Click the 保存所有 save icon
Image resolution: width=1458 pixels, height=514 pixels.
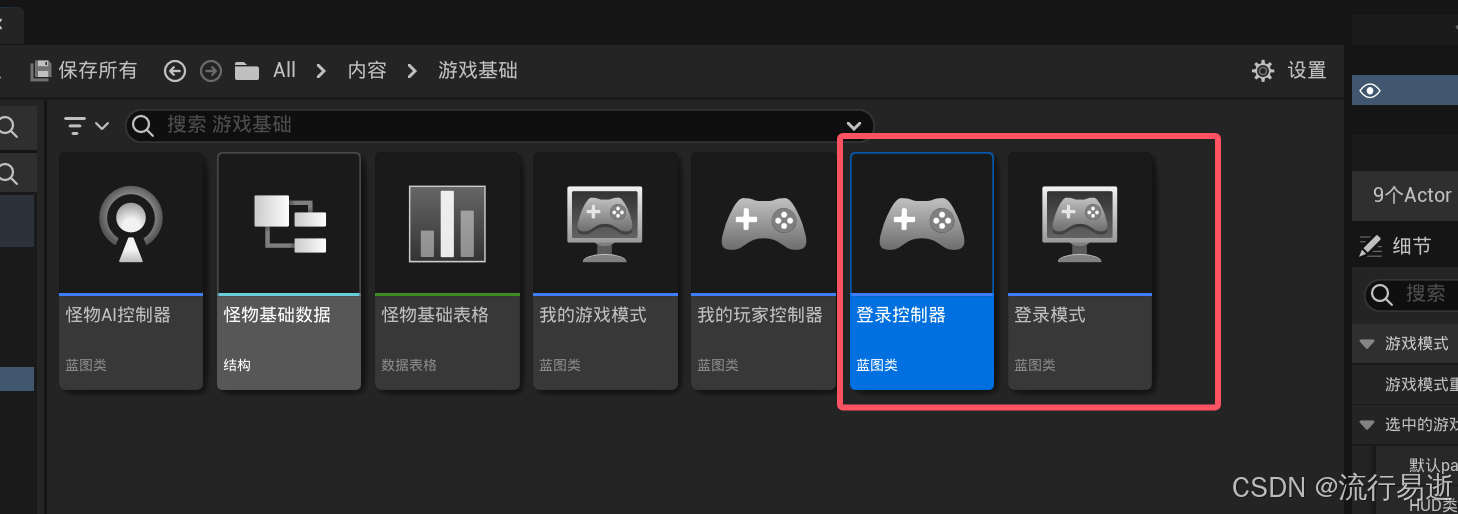[x=41, y=70]
